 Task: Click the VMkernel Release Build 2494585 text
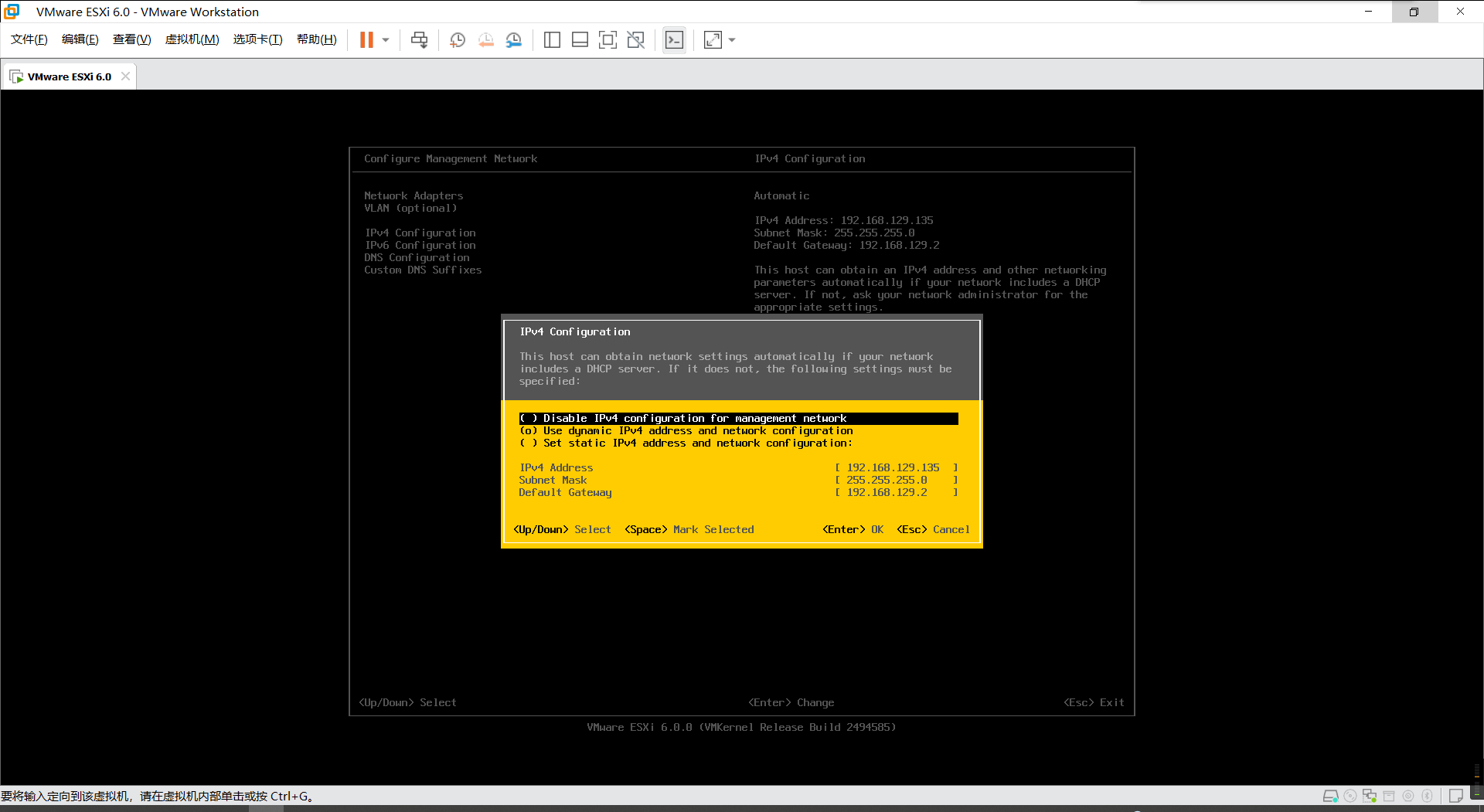tap(797, 728)
